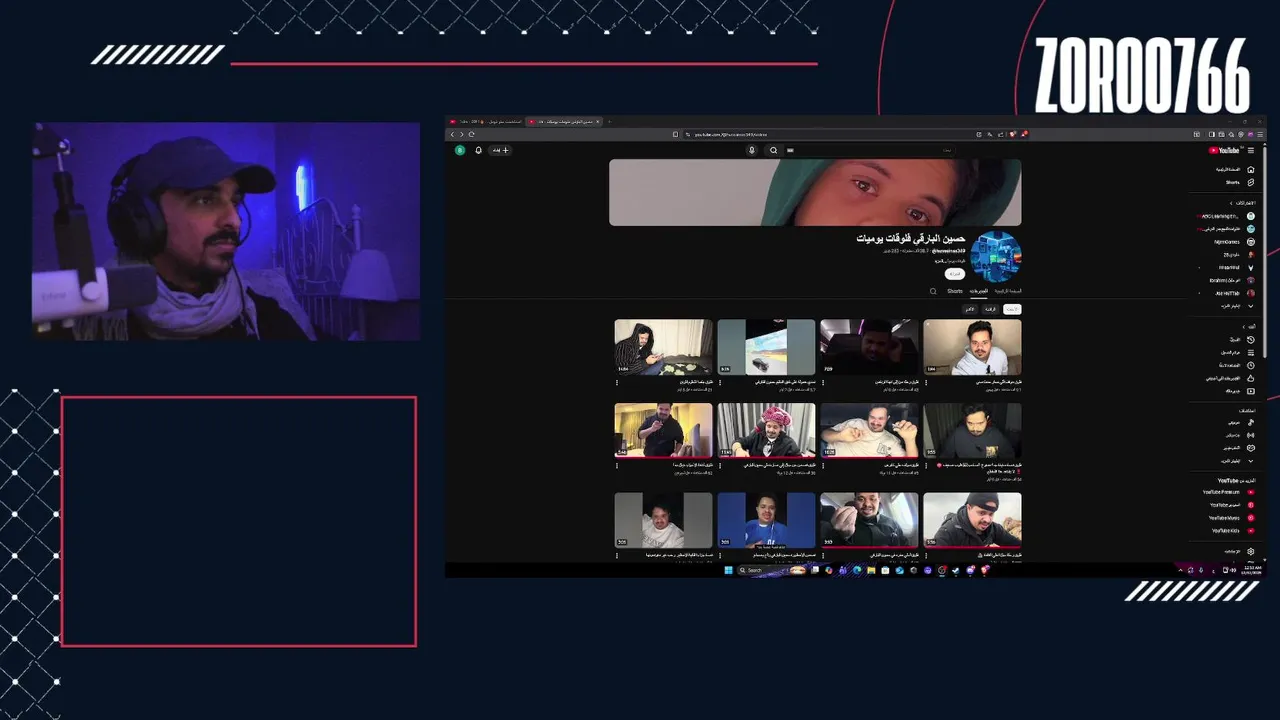Open the channel Home tab

coord(1008,291)
